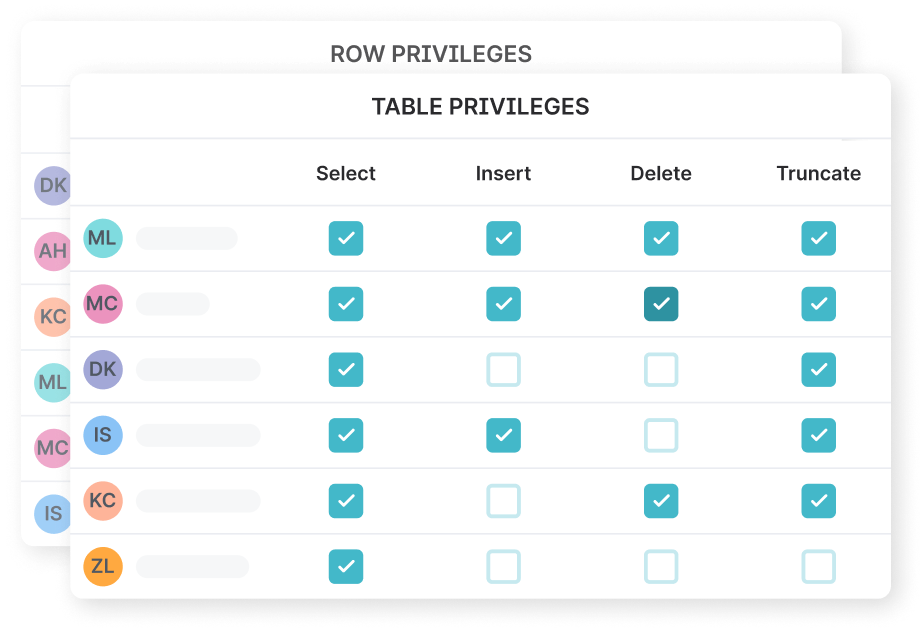Click the DK avatar in Table Privileges
This screenshot has height=632, width=924.
coord(103,370)
